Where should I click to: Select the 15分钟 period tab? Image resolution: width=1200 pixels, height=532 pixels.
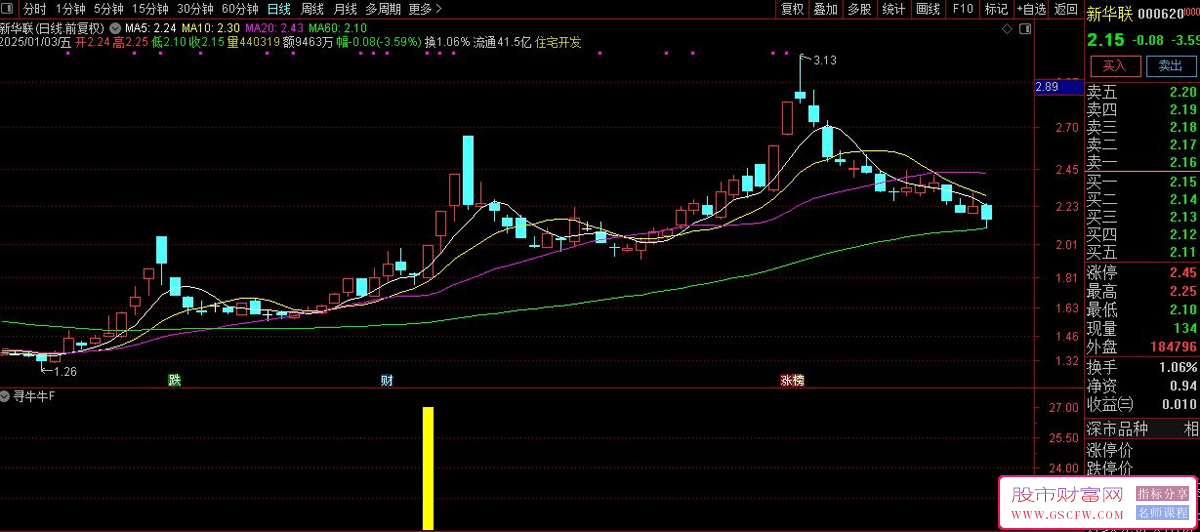151,9
